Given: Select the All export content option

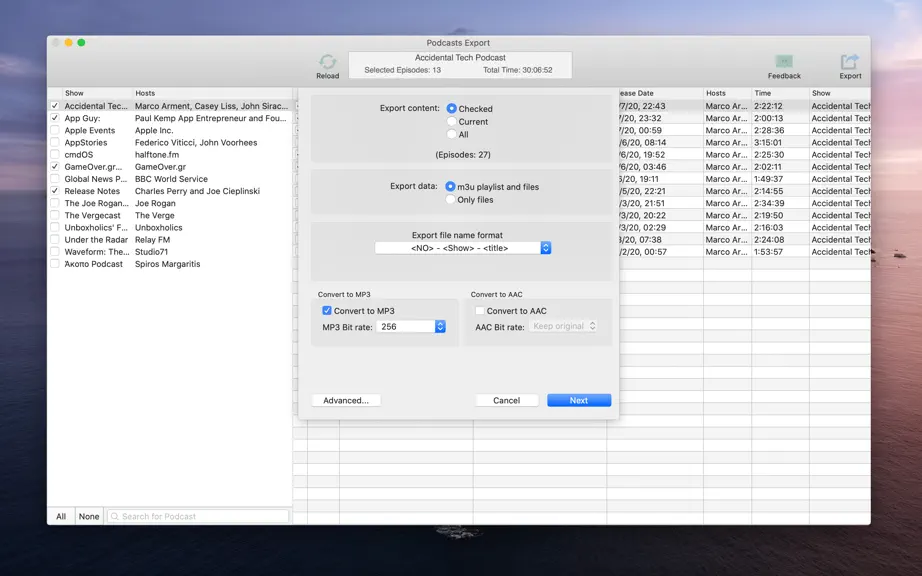Looking at the screenshot, I should click(452, 135).
